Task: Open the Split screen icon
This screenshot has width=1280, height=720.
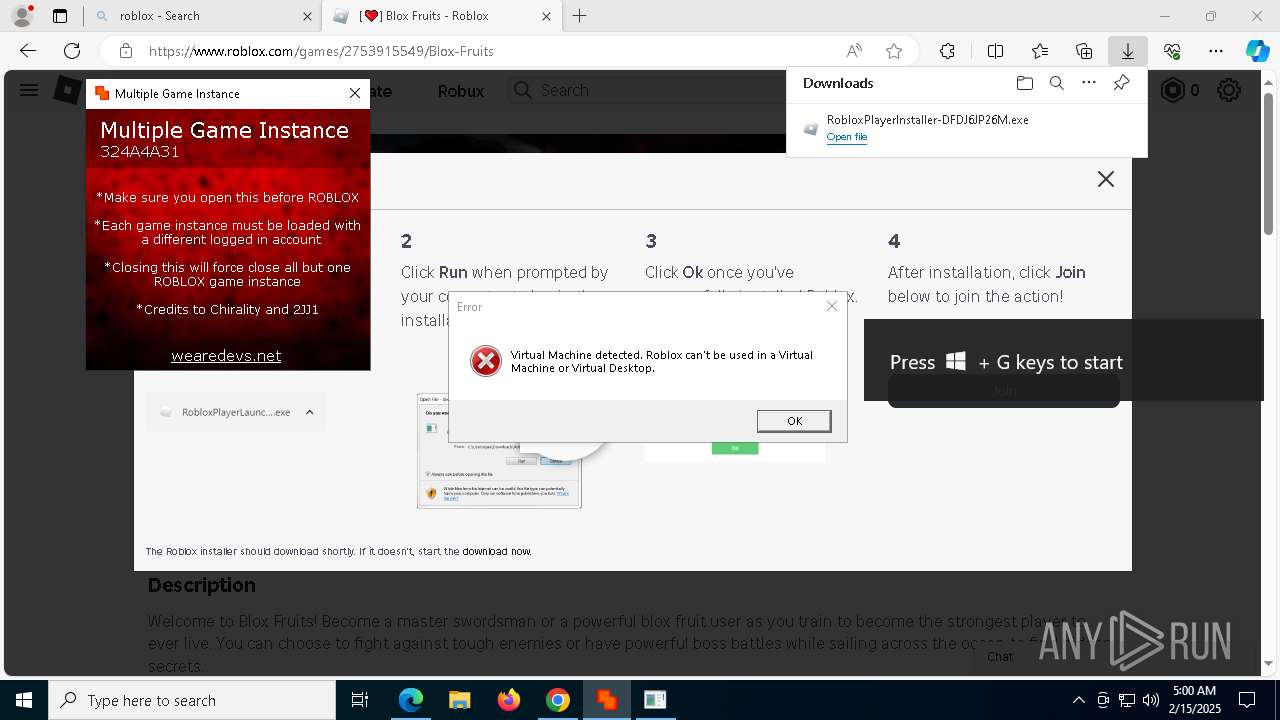Action: (x=995, y=51)
